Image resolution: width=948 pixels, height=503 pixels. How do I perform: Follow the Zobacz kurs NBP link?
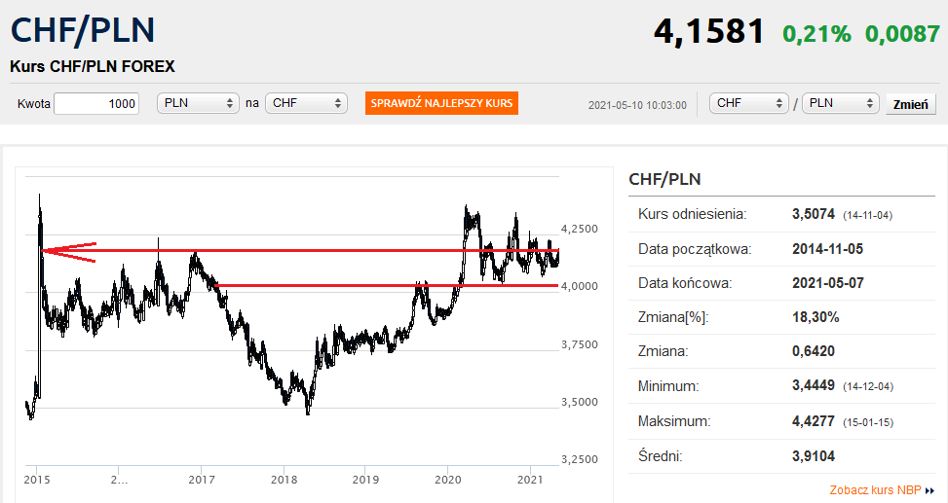876,490
